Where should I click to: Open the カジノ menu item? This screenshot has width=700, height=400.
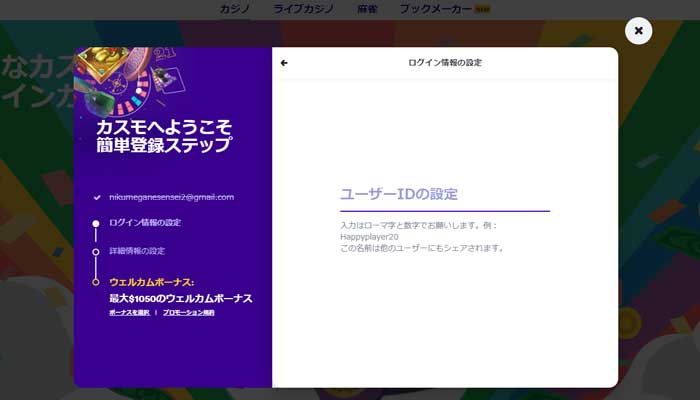[x=234, y=8]
